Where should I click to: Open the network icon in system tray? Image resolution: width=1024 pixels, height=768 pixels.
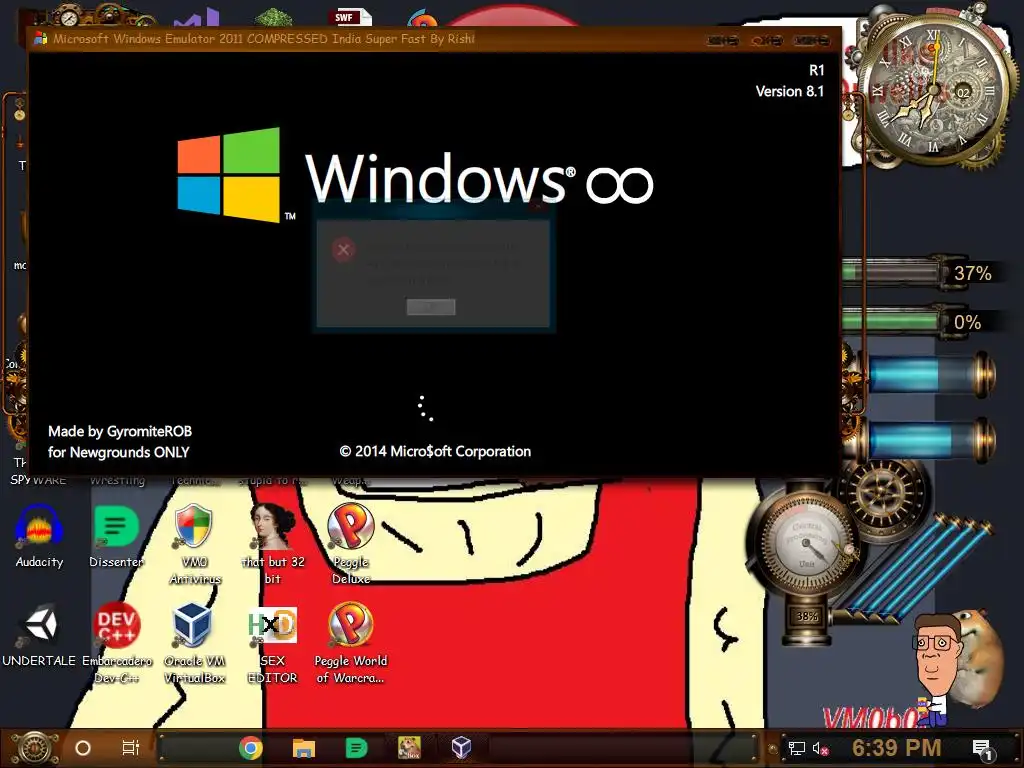click(x=796, y=748)
